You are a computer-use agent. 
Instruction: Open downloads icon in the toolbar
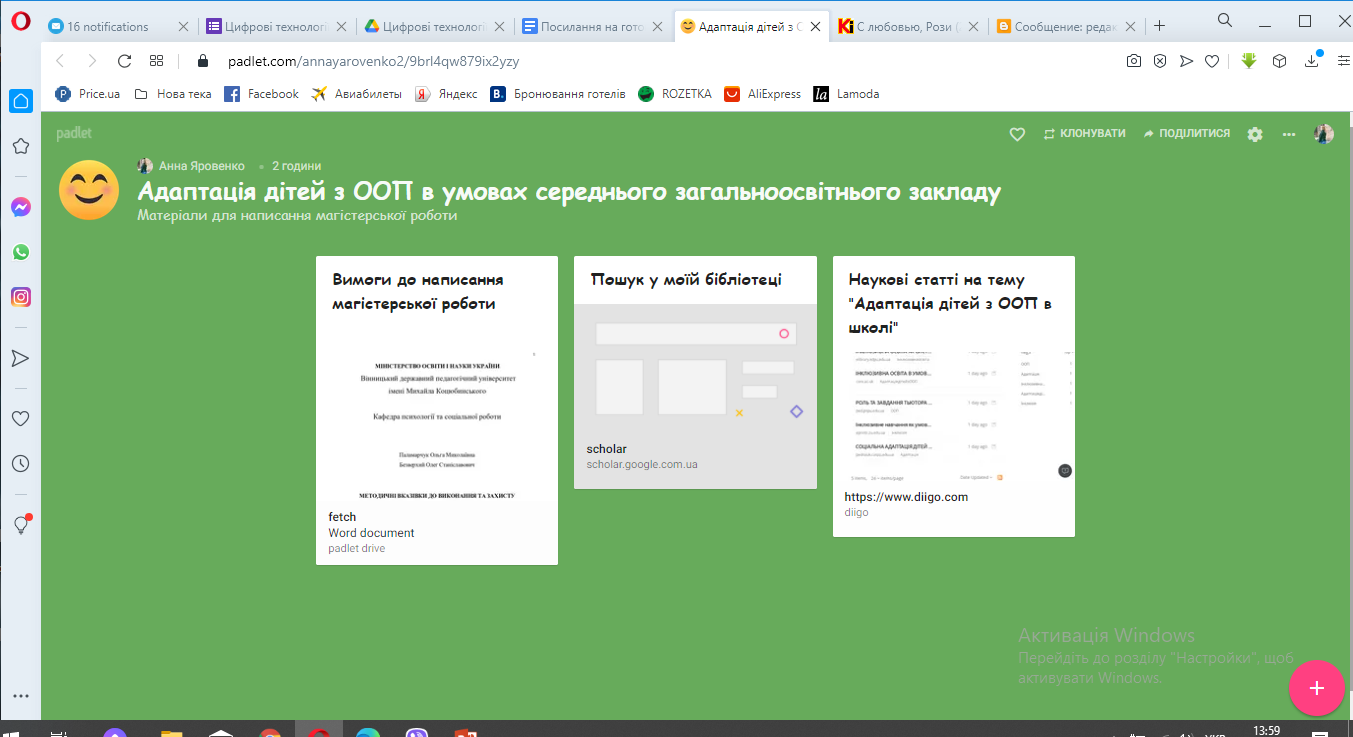(1313, 61)
